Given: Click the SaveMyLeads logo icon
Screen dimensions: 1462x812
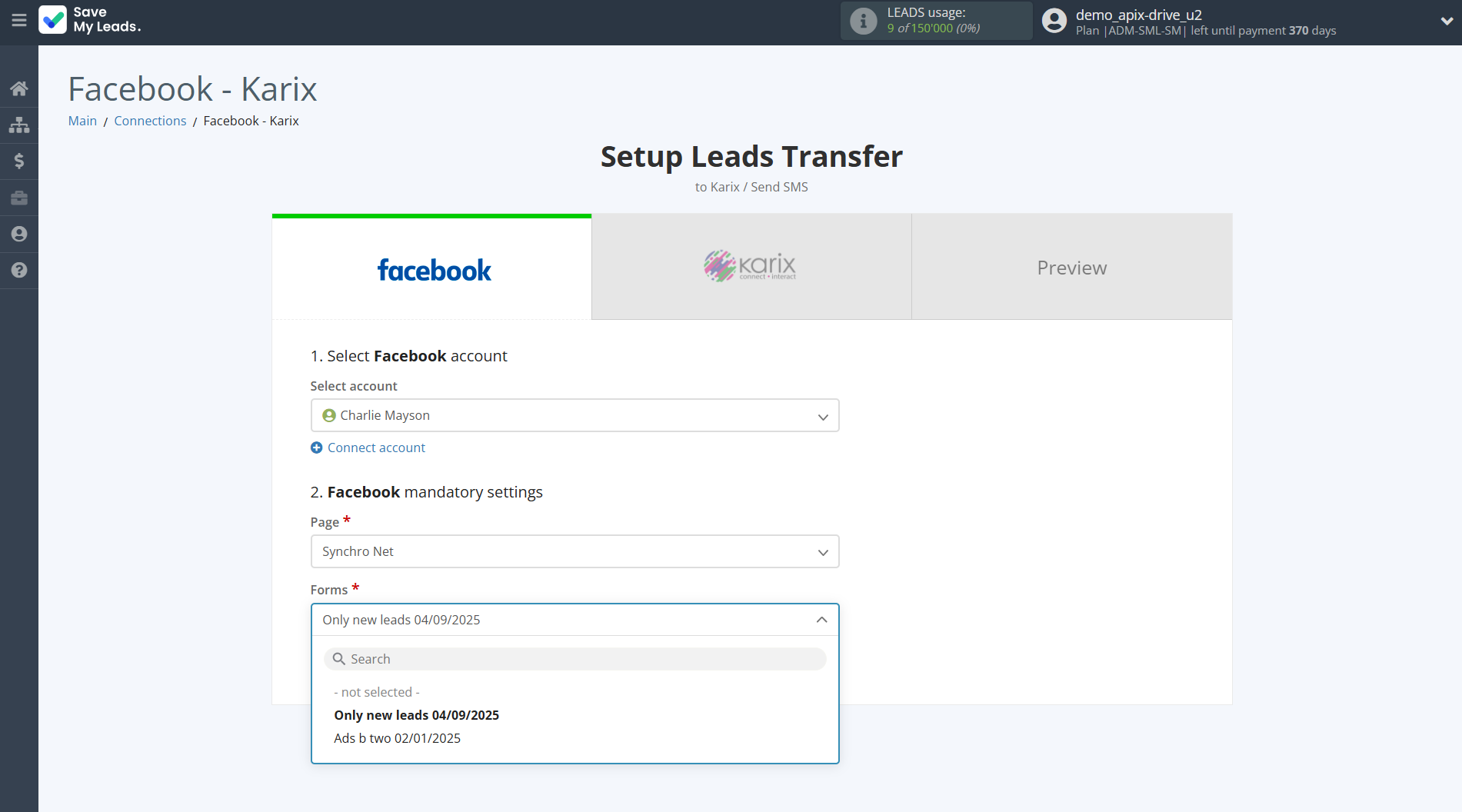Looking at the screenshot, I should tap(52, 20).
